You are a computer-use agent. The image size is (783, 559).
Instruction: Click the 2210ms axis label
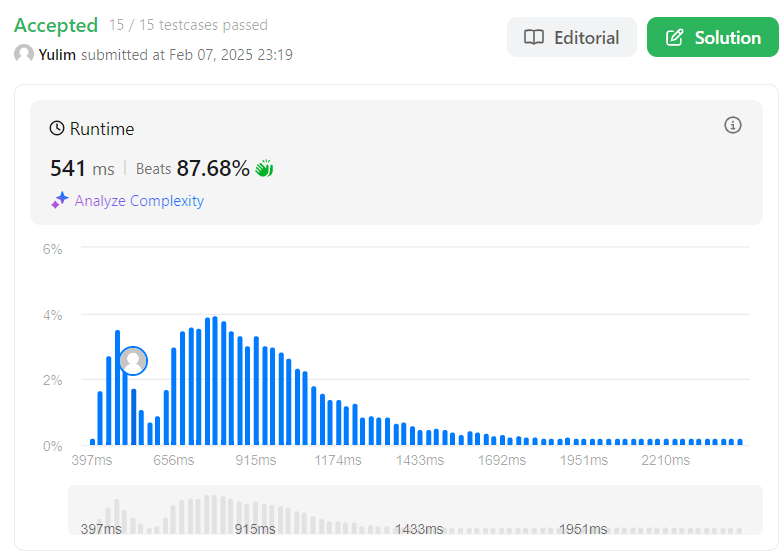[666, 460]
